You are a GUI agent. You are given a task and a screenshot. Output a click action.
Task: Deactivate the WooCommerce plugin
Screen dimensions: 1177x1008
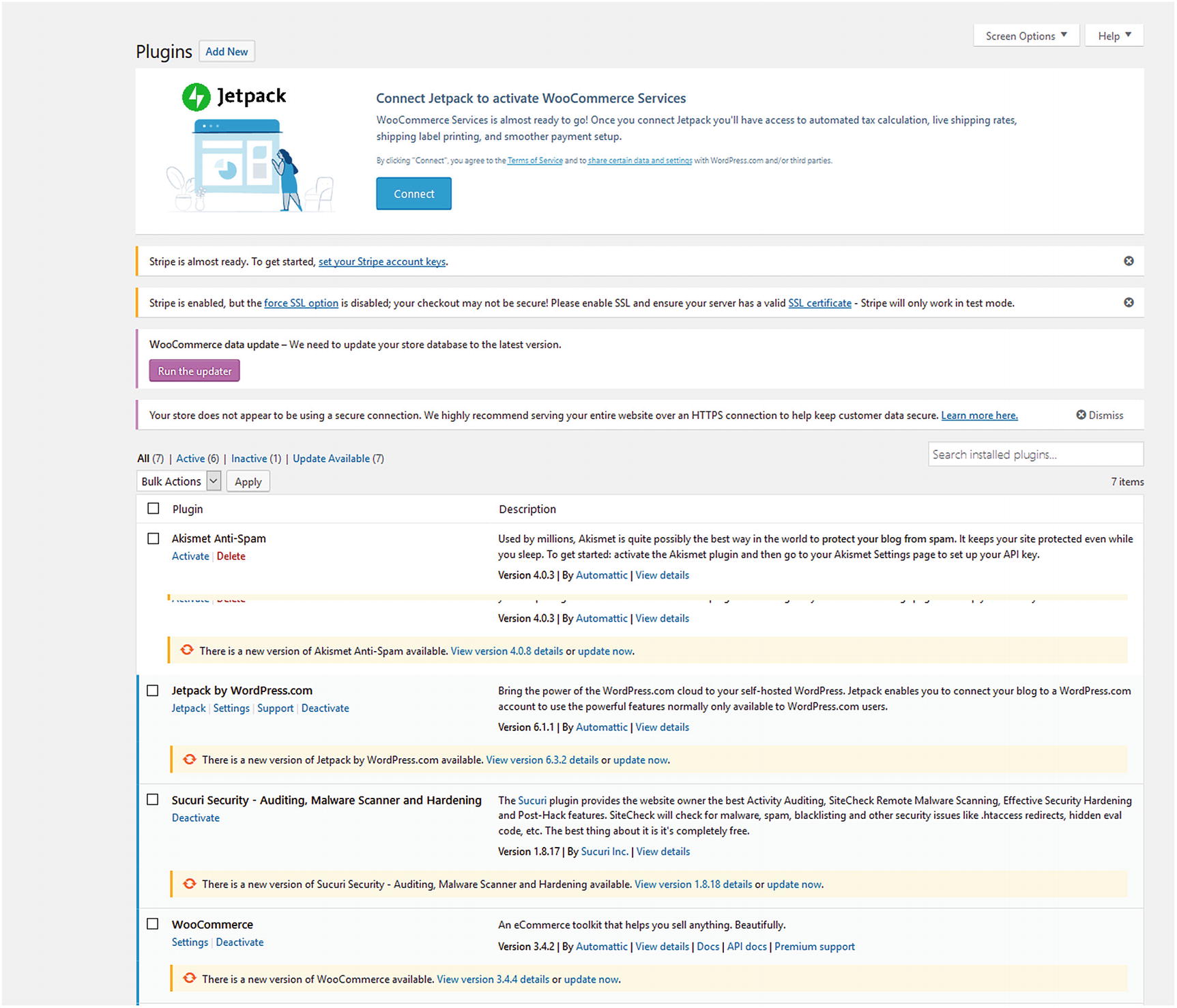pos(240,943)
